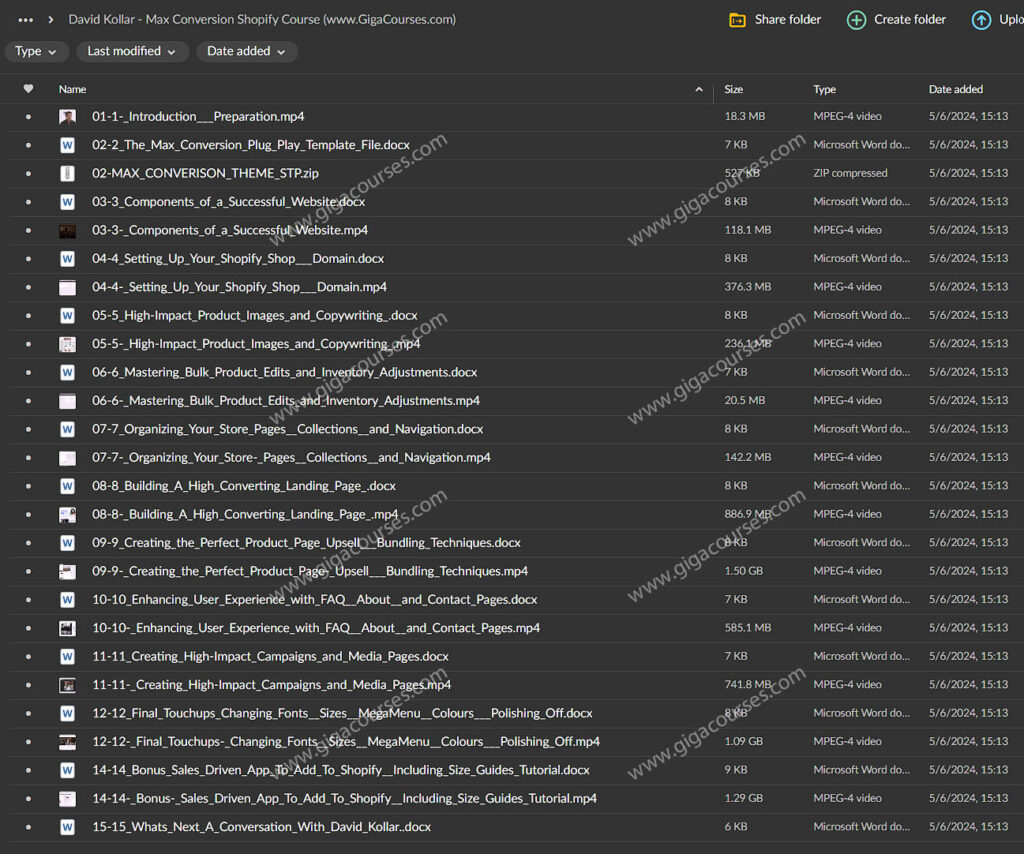1024x854 pixels.
Task: Toggle favorite dot for 08-8 Landing Page mp4
Action: coord(28,515)
